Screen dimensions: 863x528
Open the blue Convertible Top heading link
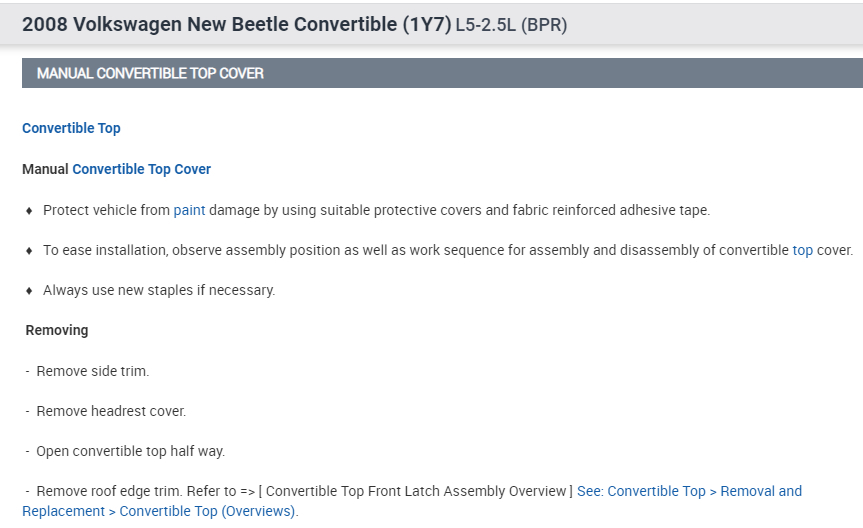[x=71, y=128]
